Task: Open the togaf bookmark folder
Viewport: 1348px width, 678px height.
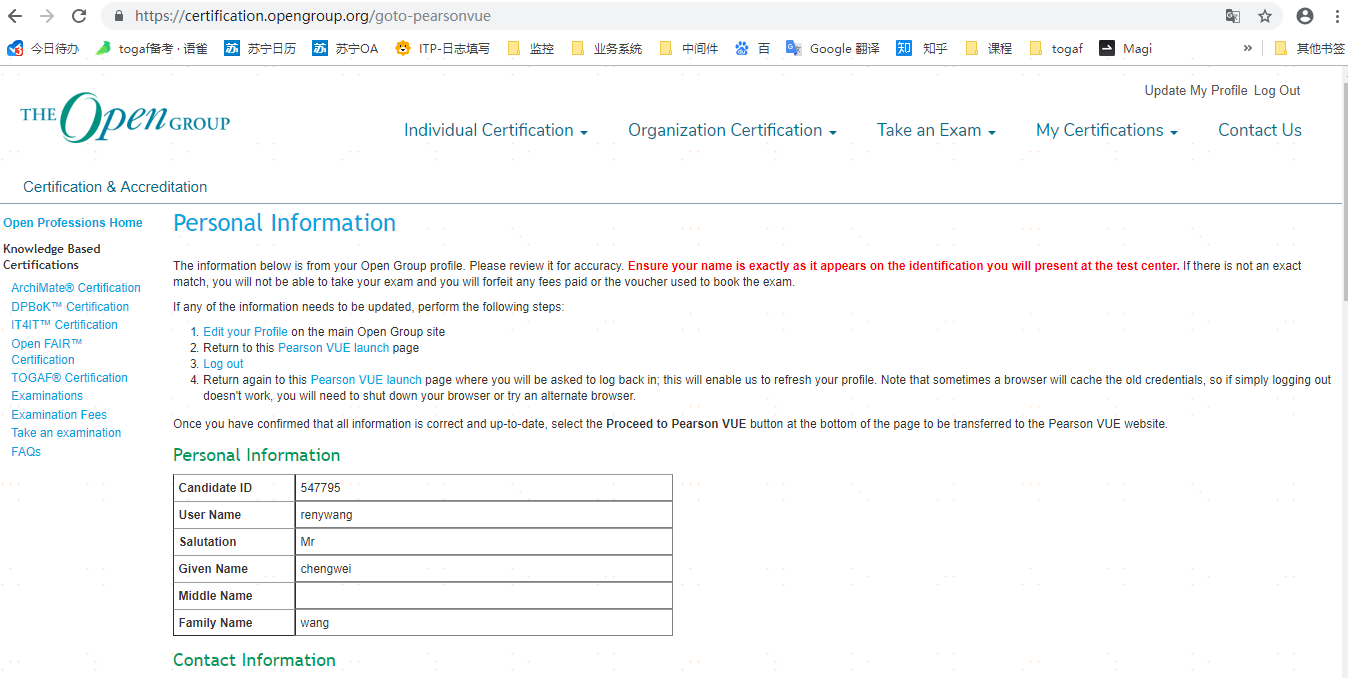Action: (1056, 48)
